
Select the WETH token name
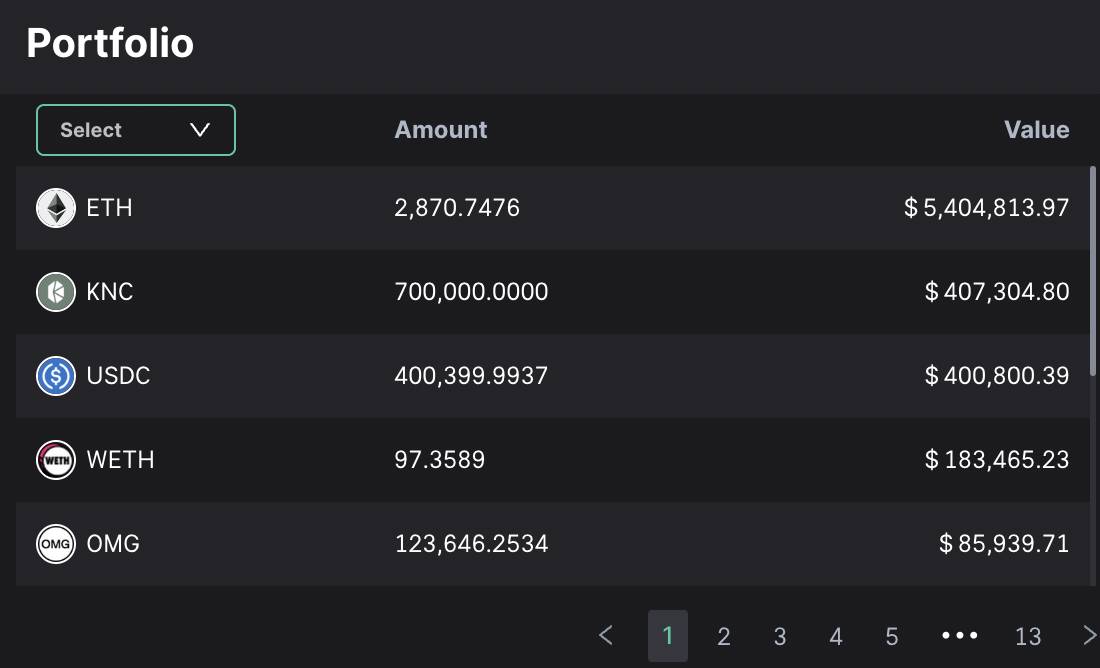point(121,460)
